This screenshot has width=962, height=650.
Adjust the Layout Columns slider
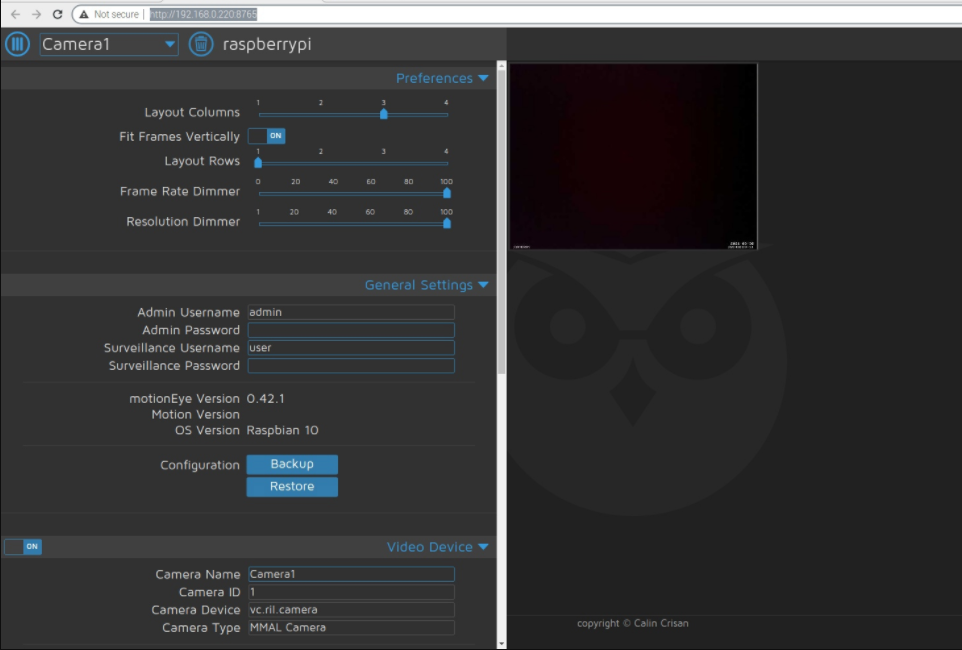pos(384,114)
